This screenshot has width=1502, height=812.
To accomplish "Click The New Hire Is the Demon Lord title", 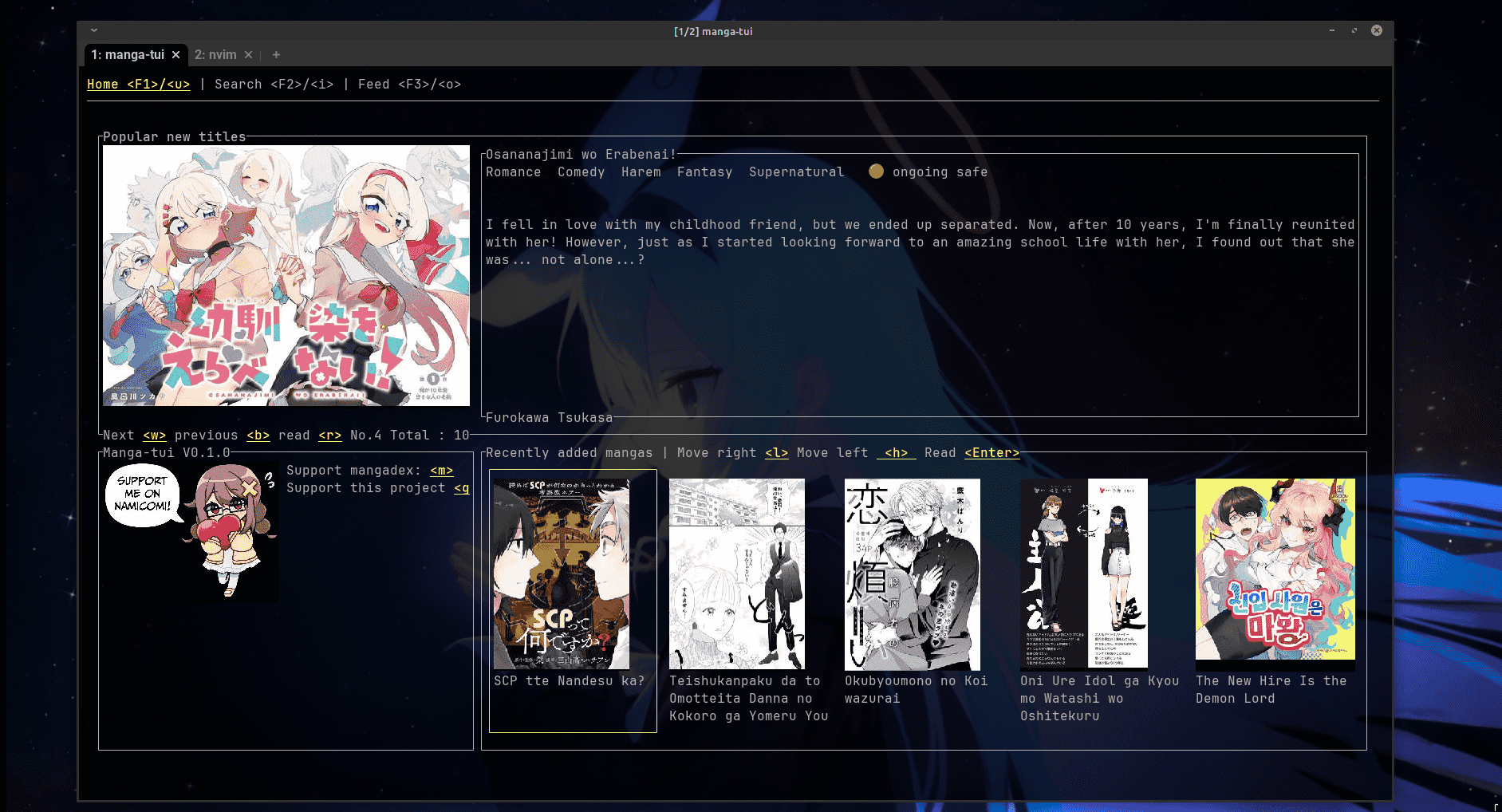I will click(x=1271, y=690).
